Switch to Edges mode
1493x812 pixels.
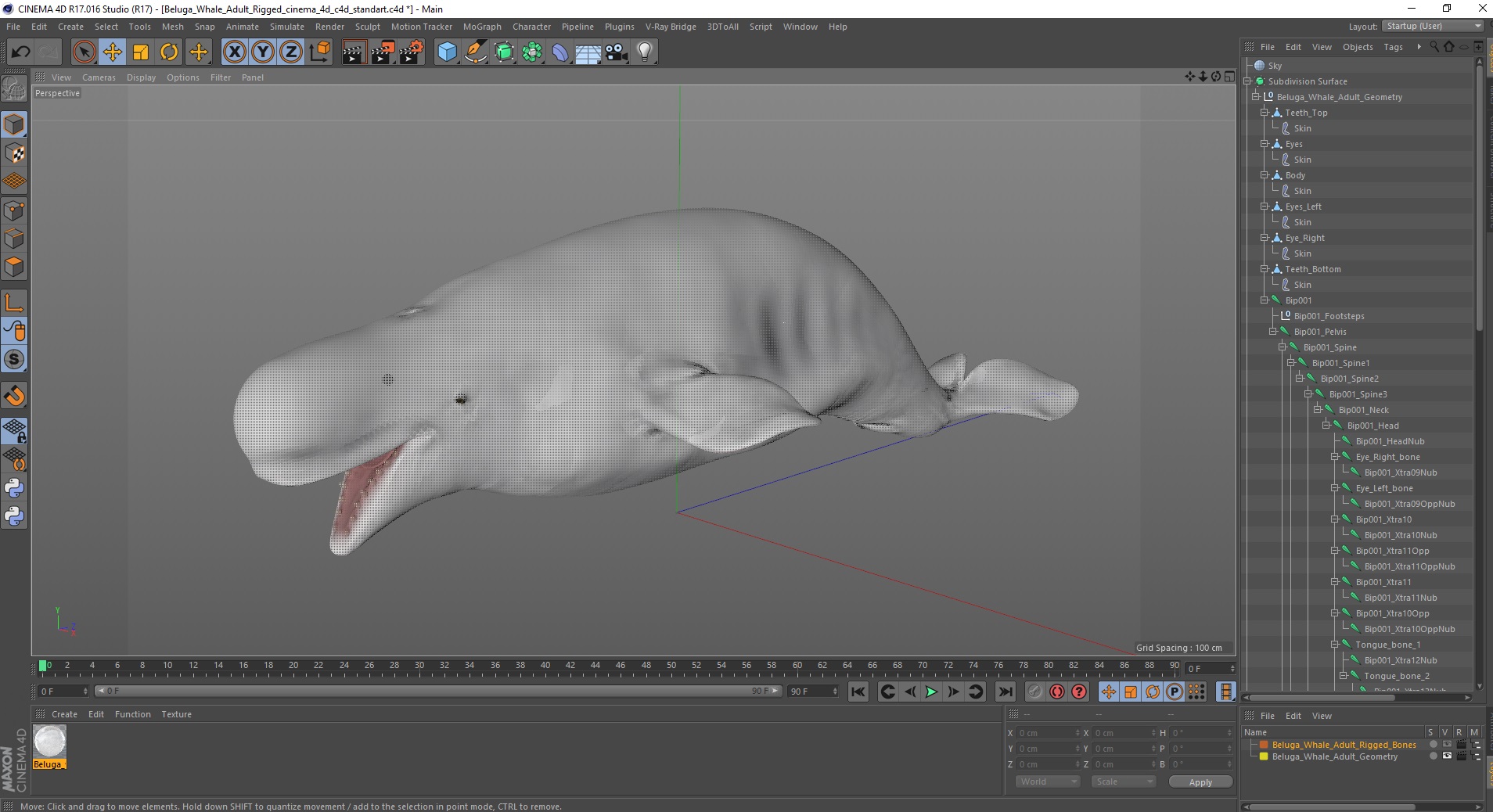coord(14,239)
